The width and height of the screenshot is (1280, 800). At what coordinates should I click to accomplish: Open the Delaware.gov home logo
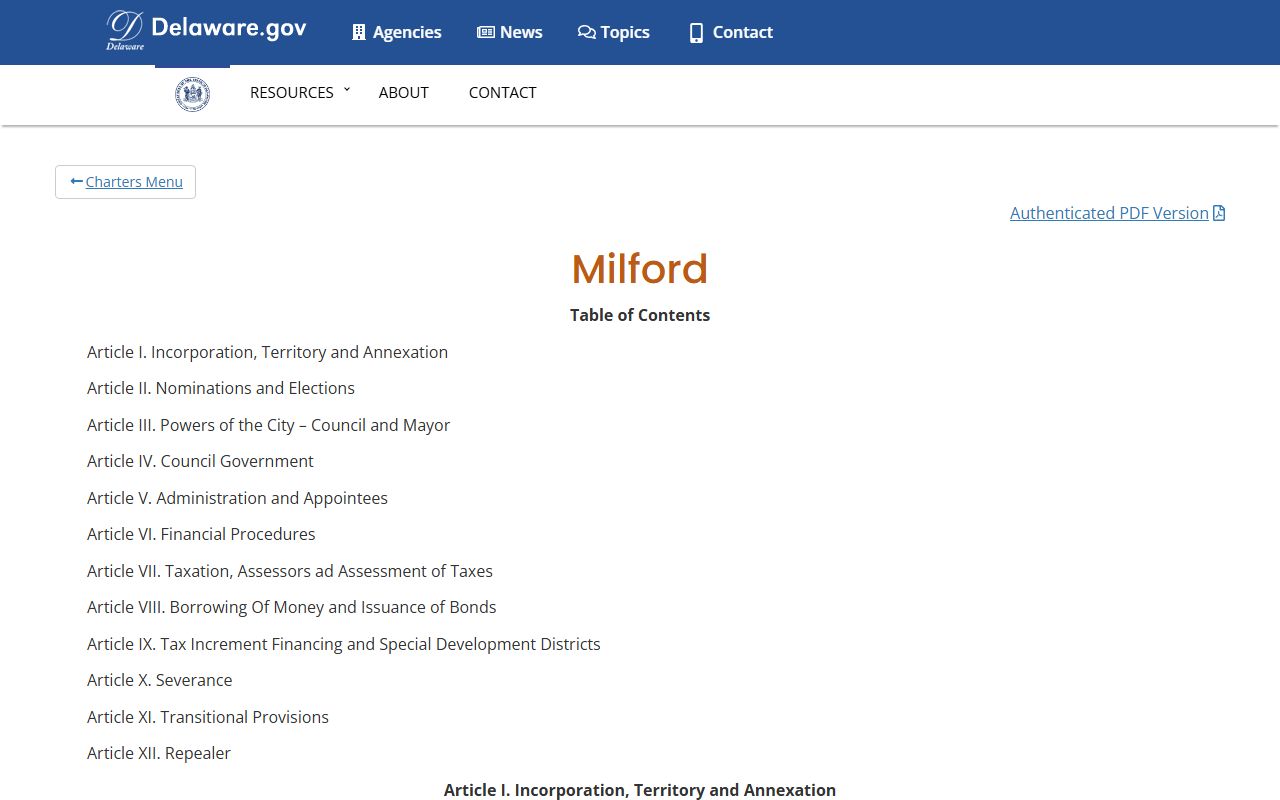click(x=207, y=30)
